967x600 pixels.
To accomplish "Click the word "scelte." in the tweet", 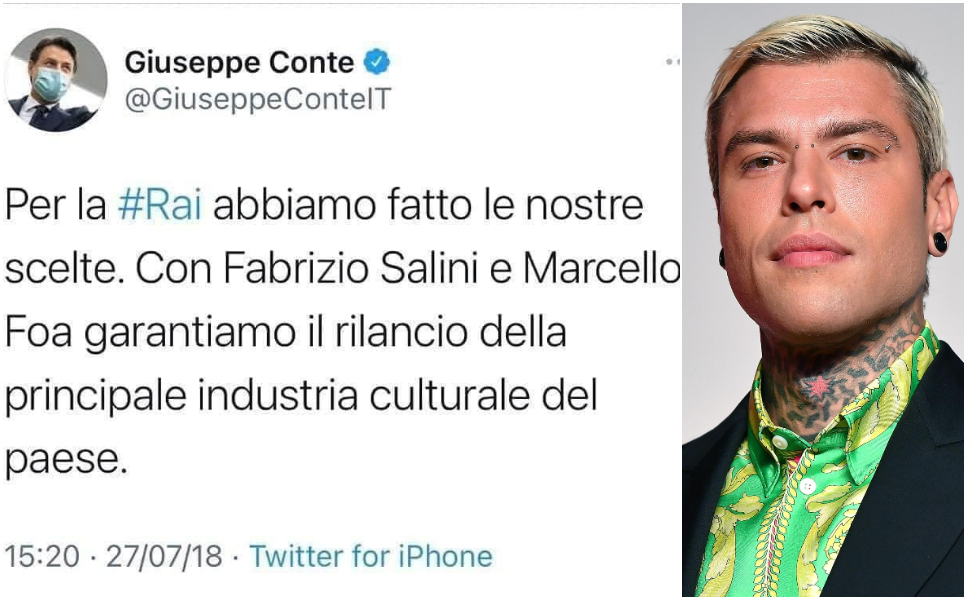I will point(61,270).
